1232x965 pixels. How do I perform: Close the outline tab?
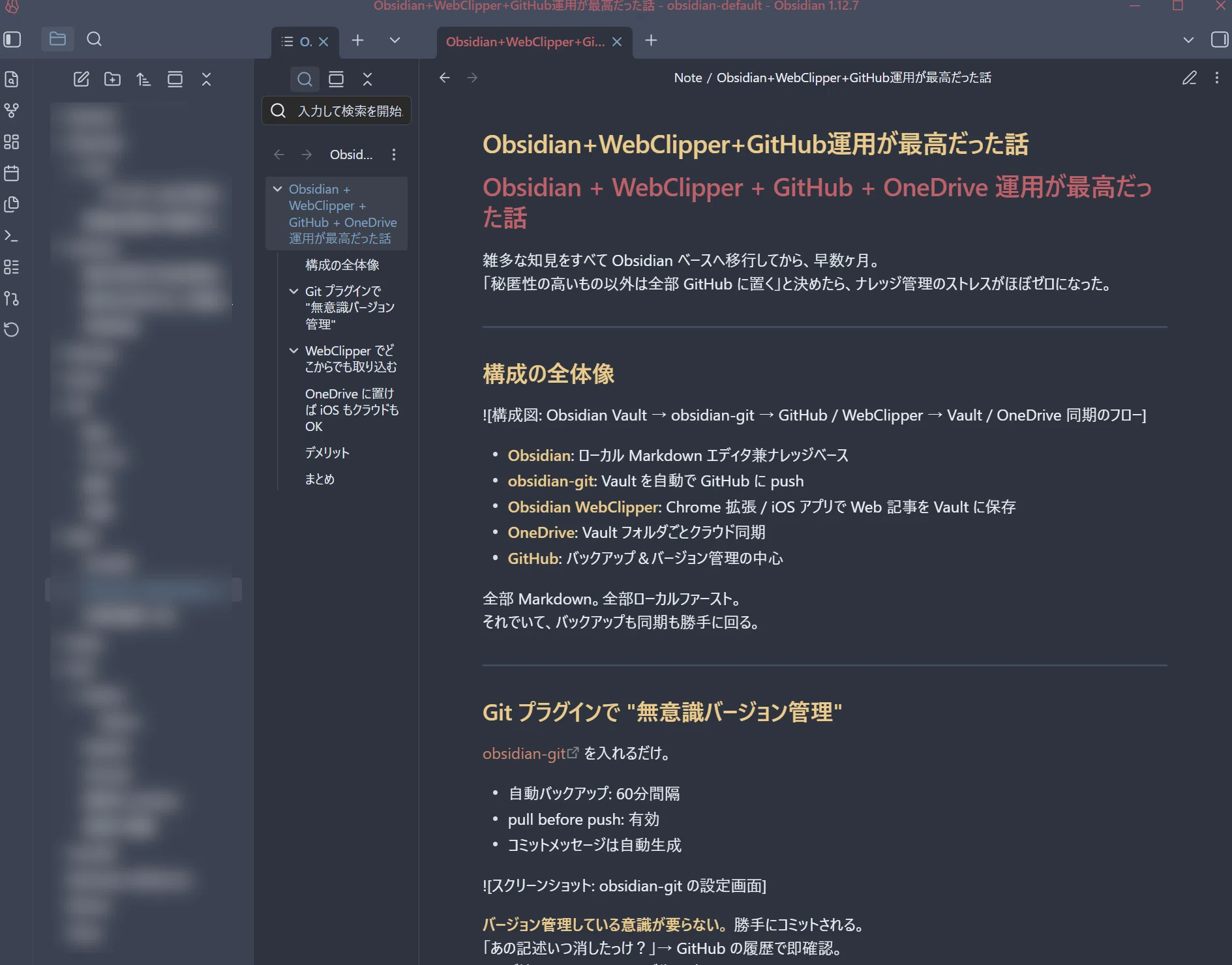click(x=323, y=42)
